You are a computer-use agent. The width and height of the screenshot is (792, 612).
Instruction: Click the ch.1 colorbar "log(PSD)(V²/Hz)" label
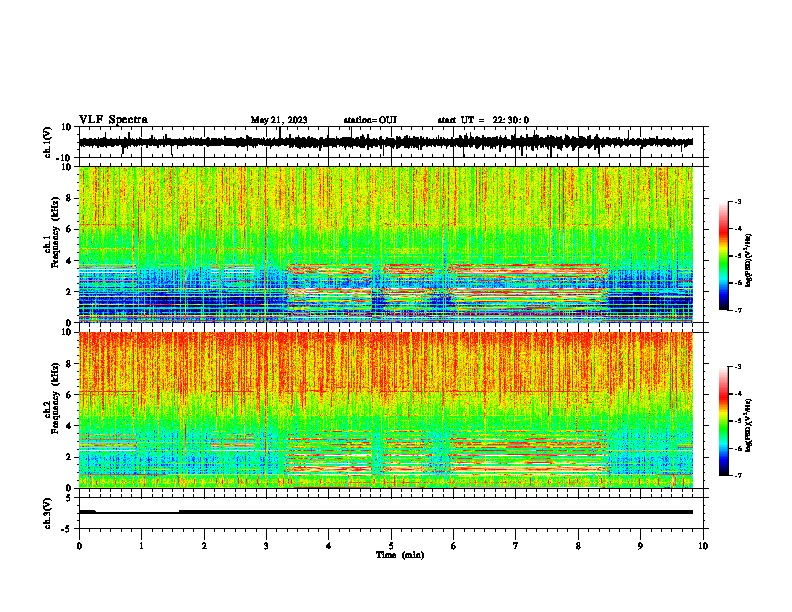coord(748,261)
